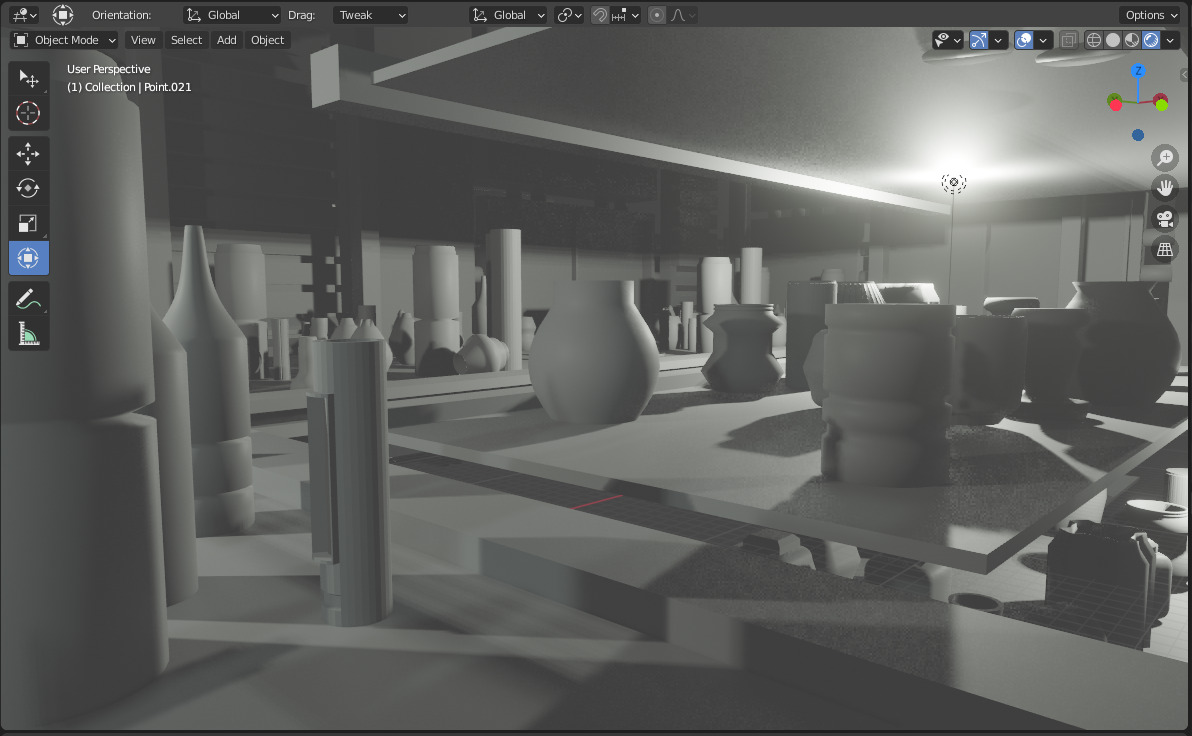Open the Object Mode selector
Screen dimensions: 1192x736
[x=65, y=40]
